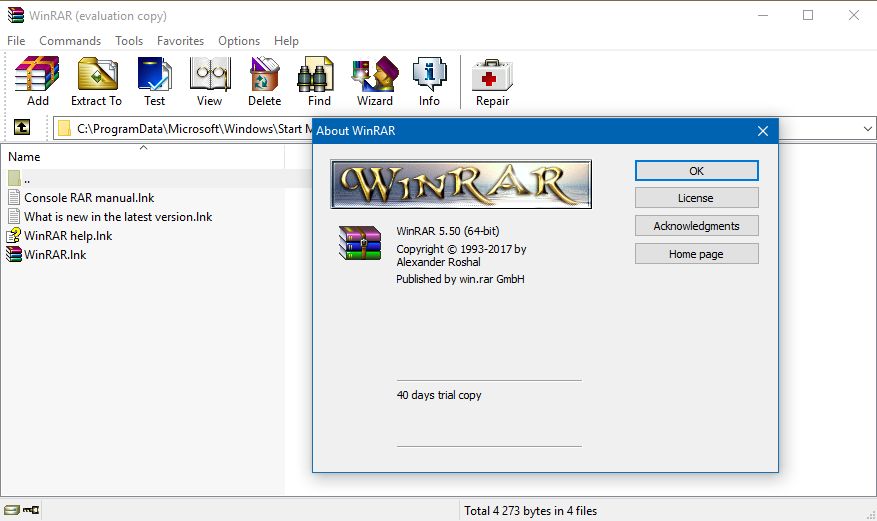Open the Commands menu
The height and width of the screenshot is (521, 877).
click(x=70, y=41)
